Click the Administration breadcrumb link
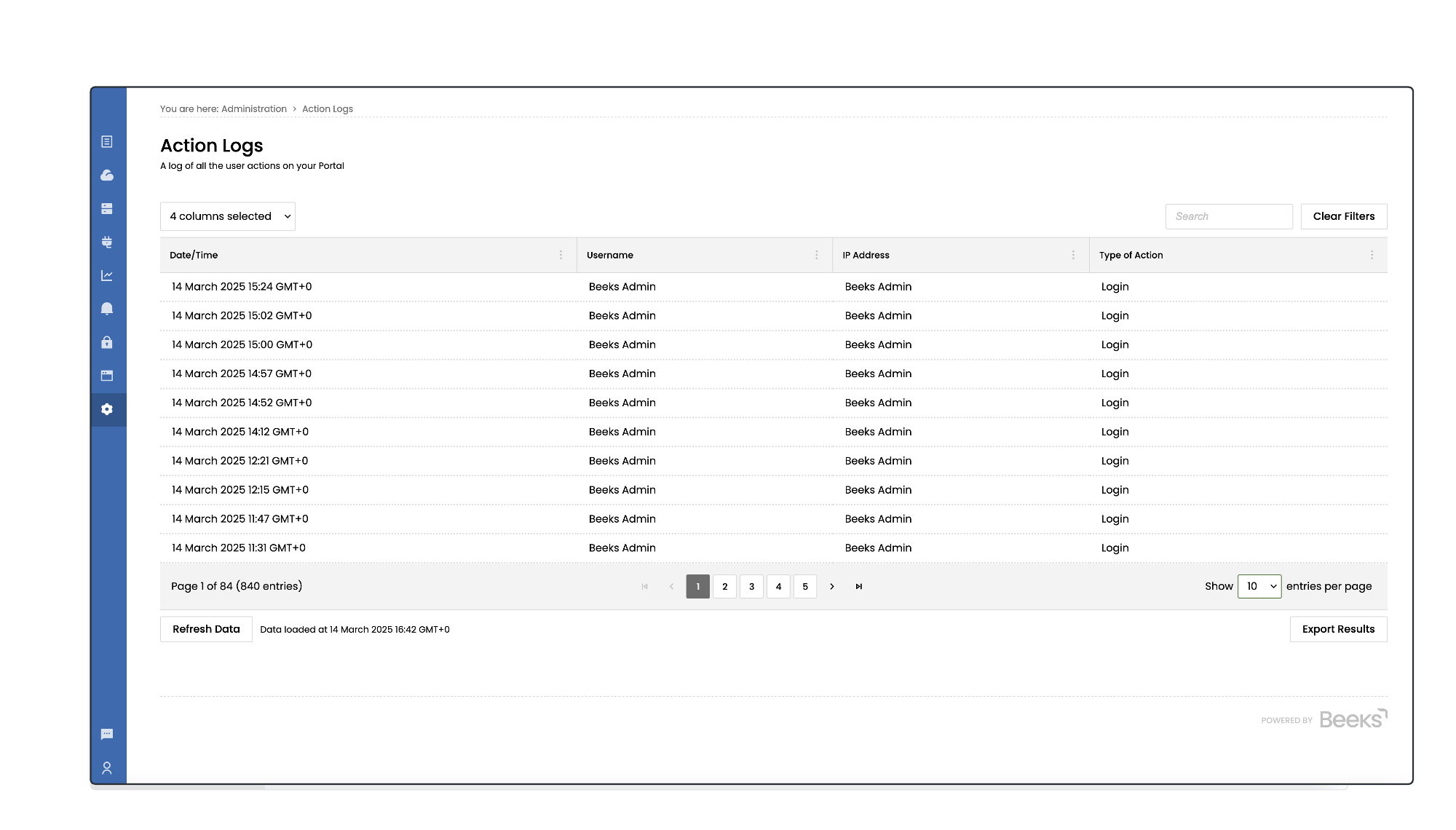This screenshot has height=830, width=1456. click(x=254, y=108)
